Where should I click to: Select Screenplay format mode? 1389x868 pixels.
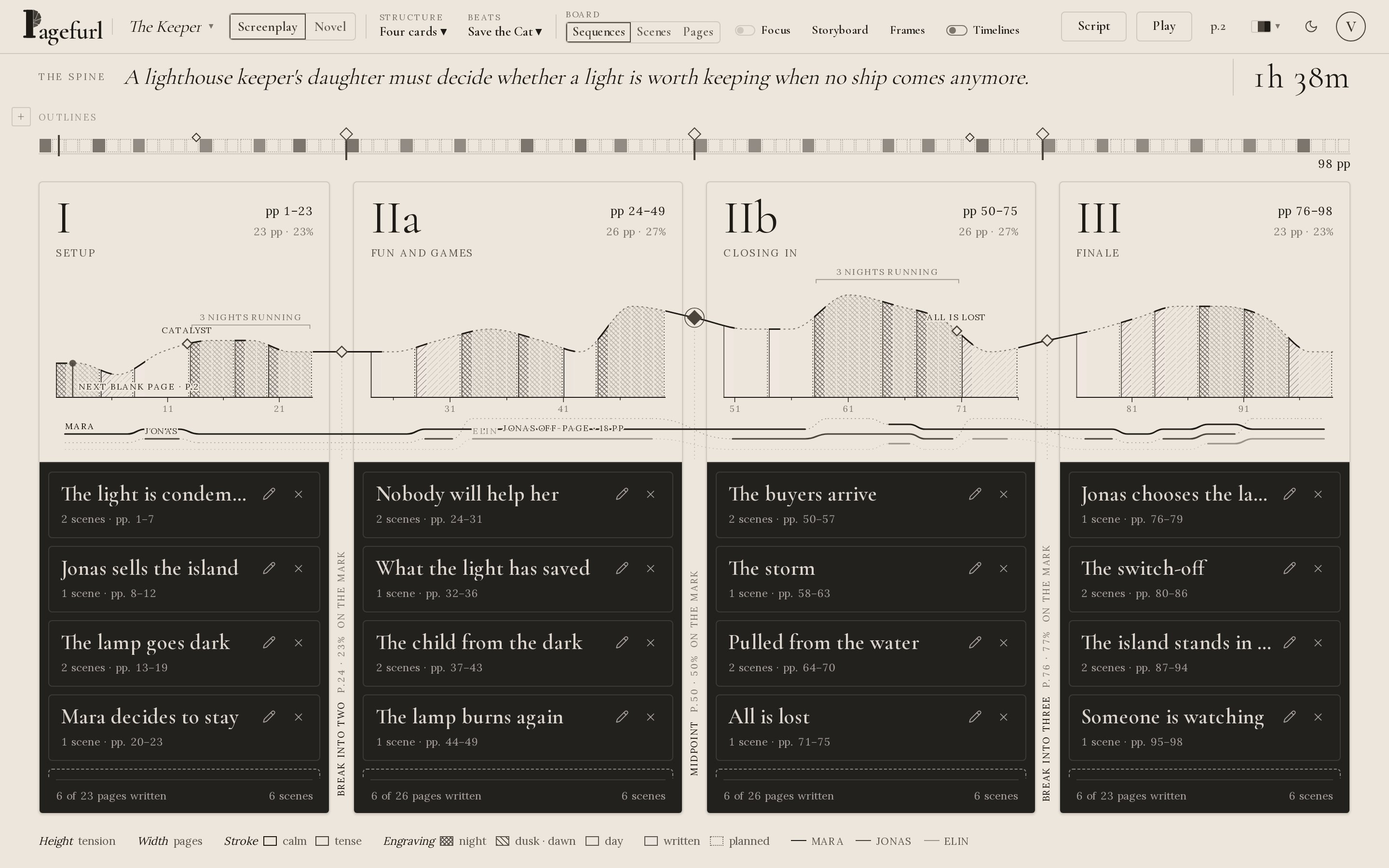(x=268, y=27)
